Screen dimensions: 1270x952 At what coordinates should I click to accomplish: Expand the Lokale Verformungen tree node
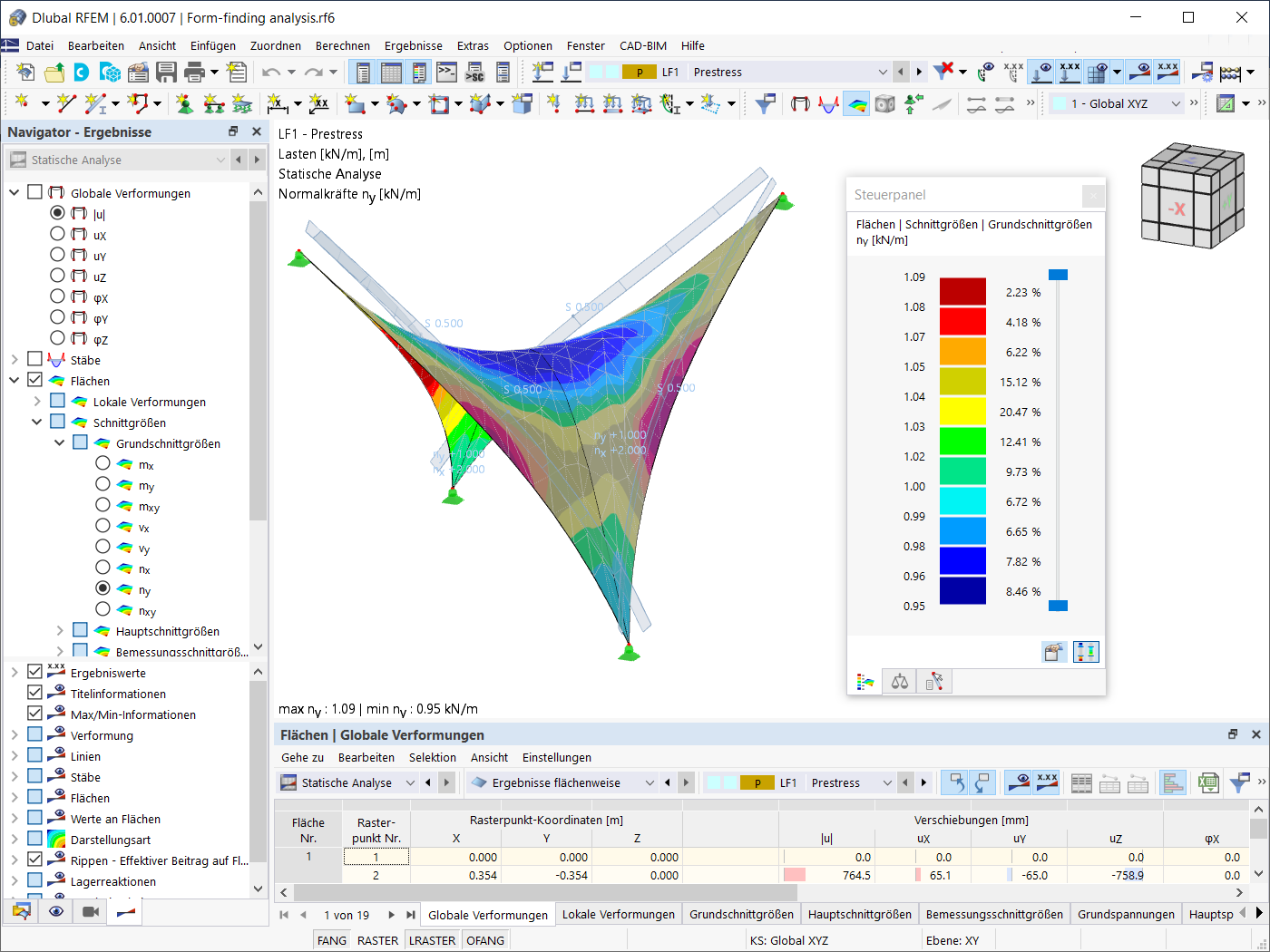[x=36, y=401]
